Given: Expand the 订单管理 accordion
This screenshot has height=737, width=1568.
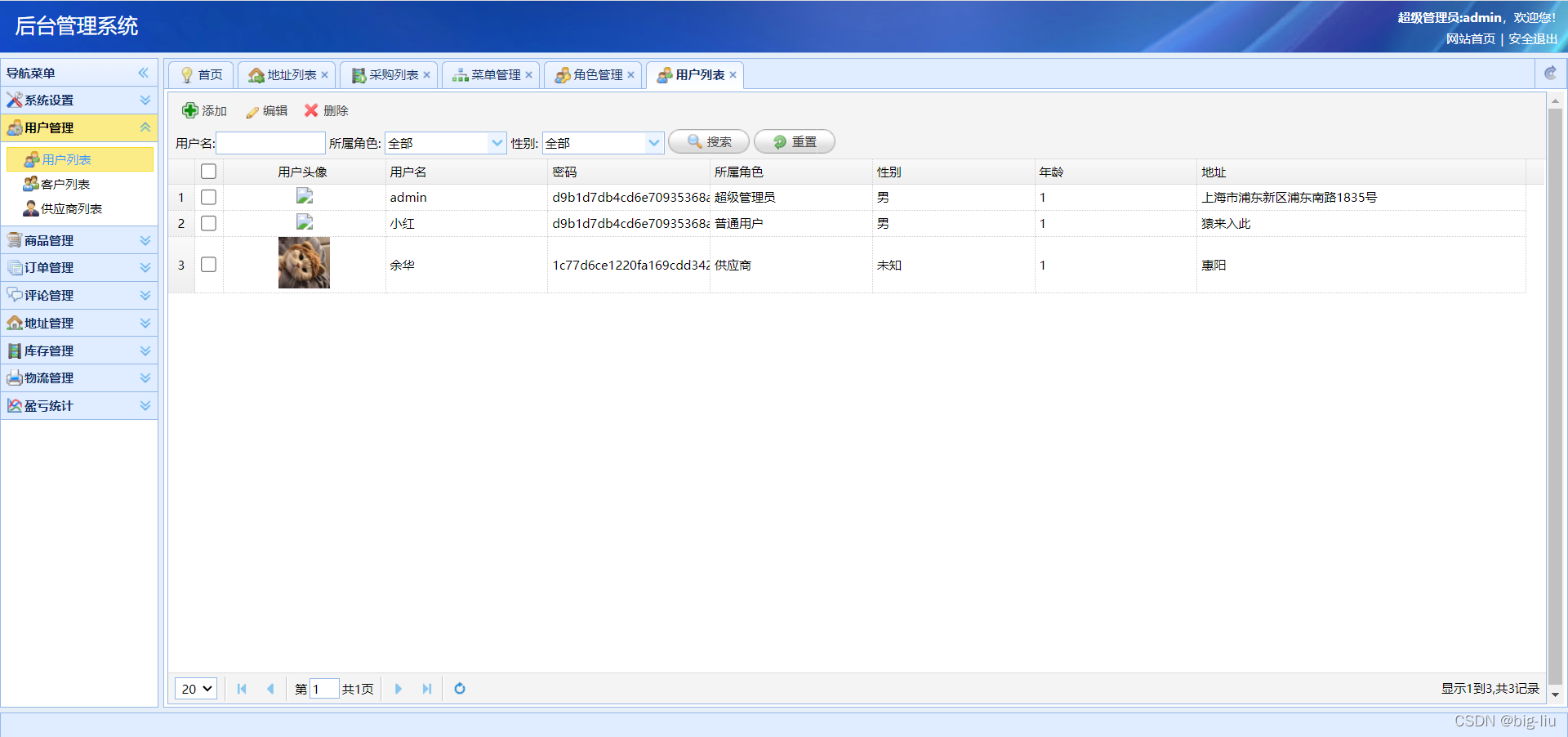Looking at the screenshot, I should coord(79,267).
